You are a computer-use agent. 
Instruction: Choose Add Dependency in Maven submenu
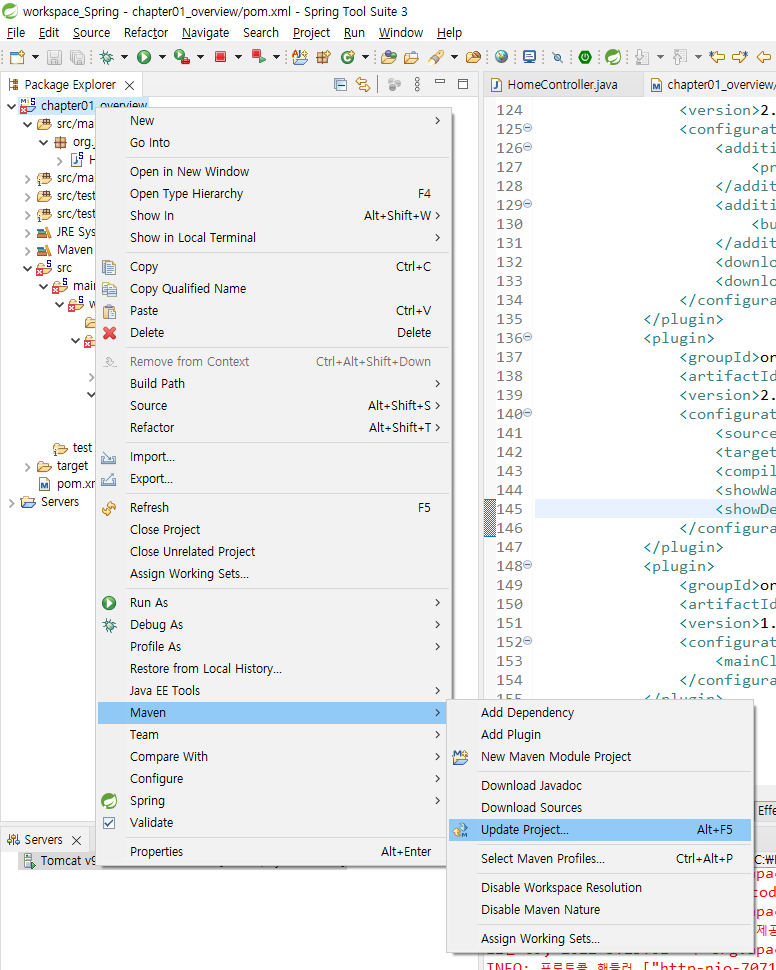click(600, 713)
